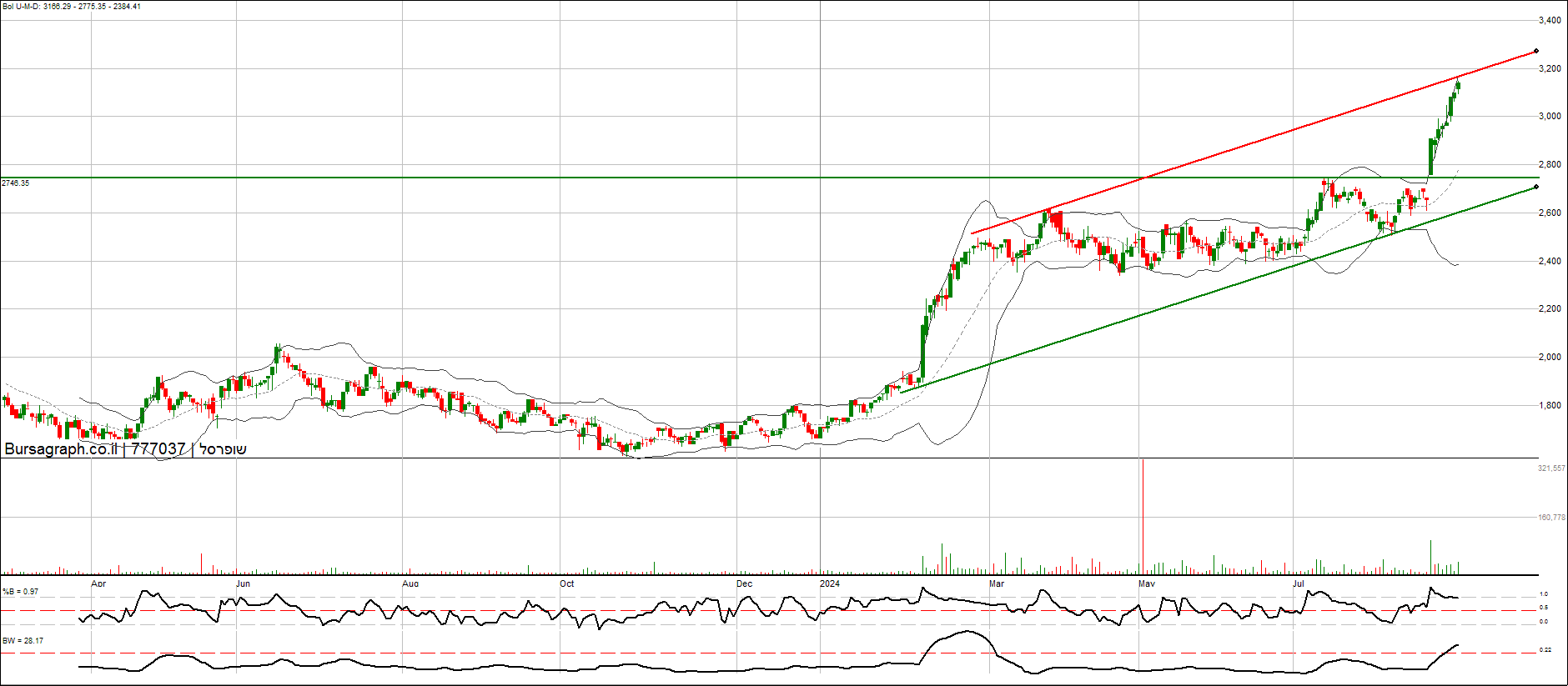Click the Oct date axis label
Image resolution: width=1568 pixels, height=686 pixels.
(x=566, y=583)
